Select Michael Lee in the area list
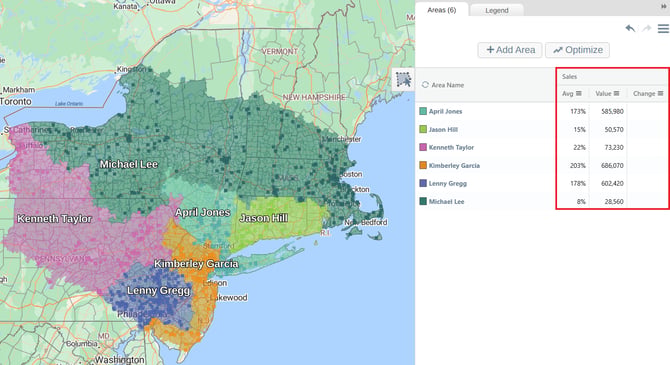The image size is (670, 365). point(446,201)
